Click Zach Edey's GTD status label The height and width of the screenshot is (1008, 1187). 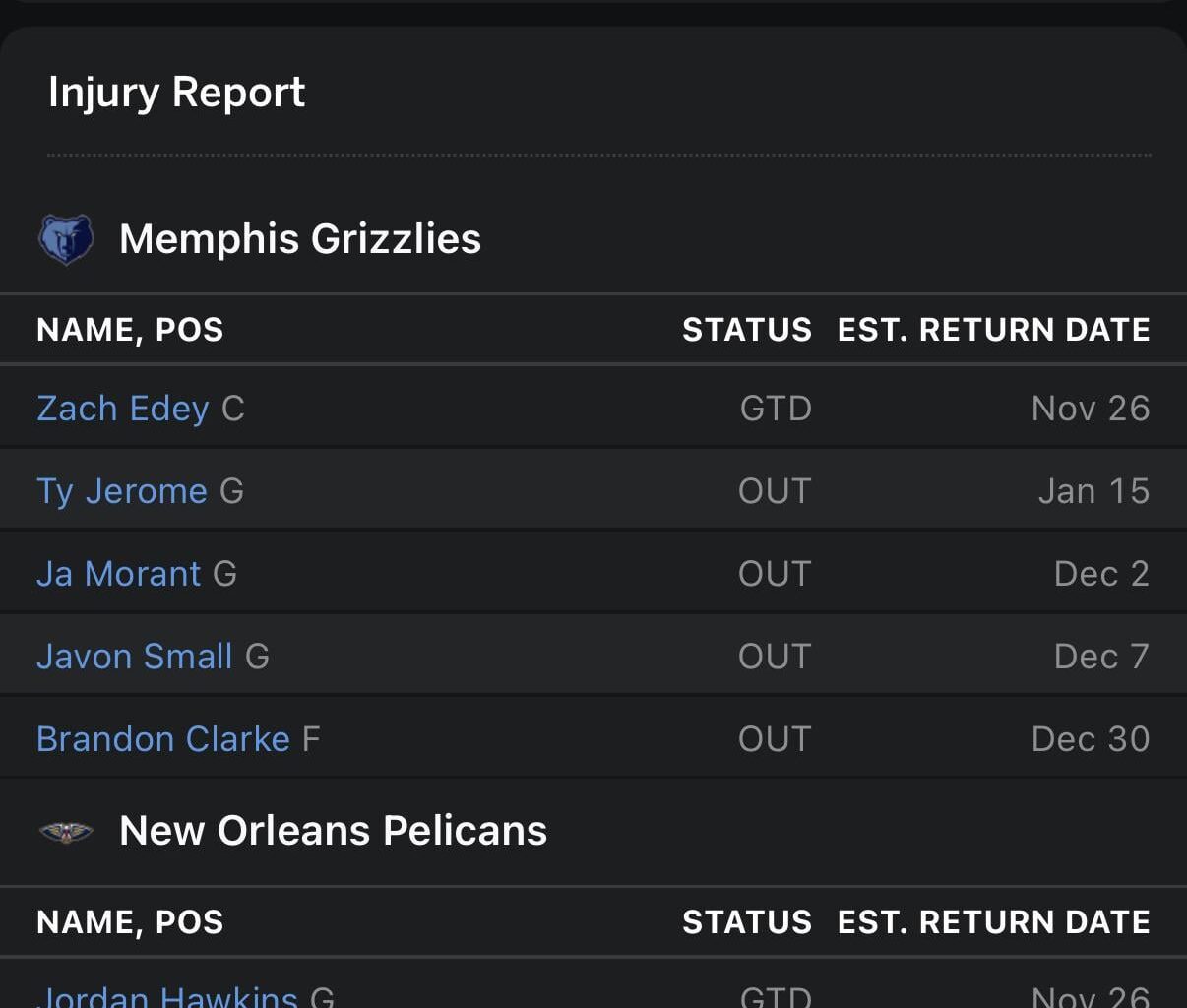776,408
